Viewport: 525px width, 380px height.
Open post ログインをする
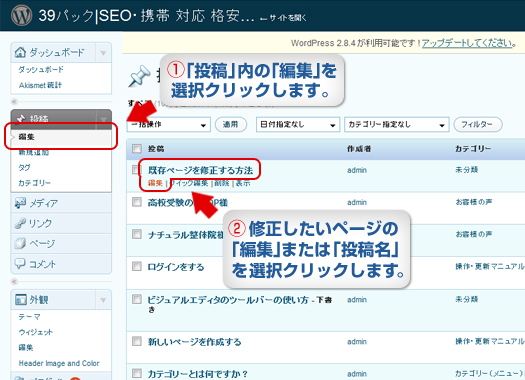click(176, 267)
